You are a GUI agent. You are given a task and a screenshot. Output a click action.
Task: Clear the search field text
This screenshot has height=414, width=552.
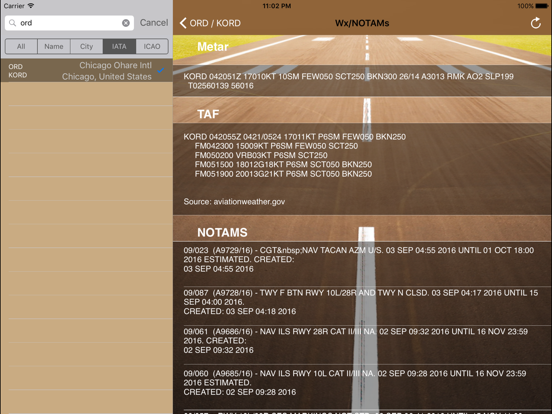click(x=126, y=23)
